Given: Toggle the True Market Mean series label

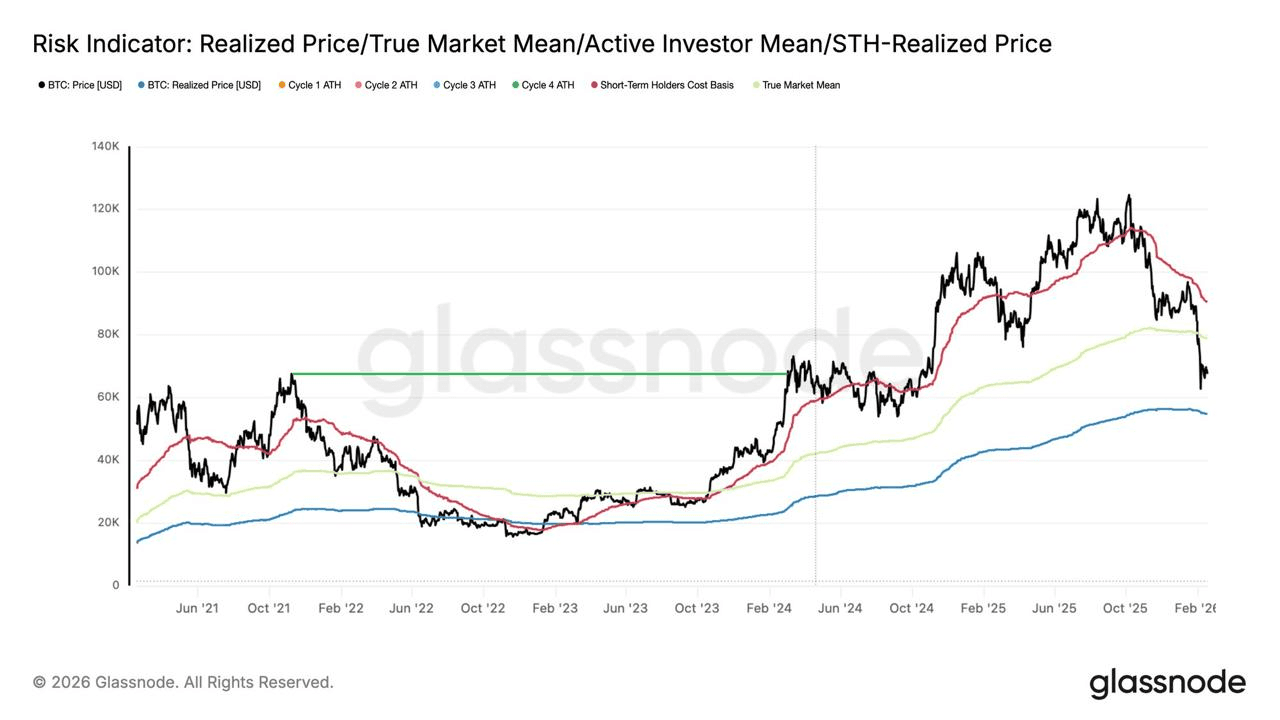Looking at the screenshot, I should (x=801, y=86).
